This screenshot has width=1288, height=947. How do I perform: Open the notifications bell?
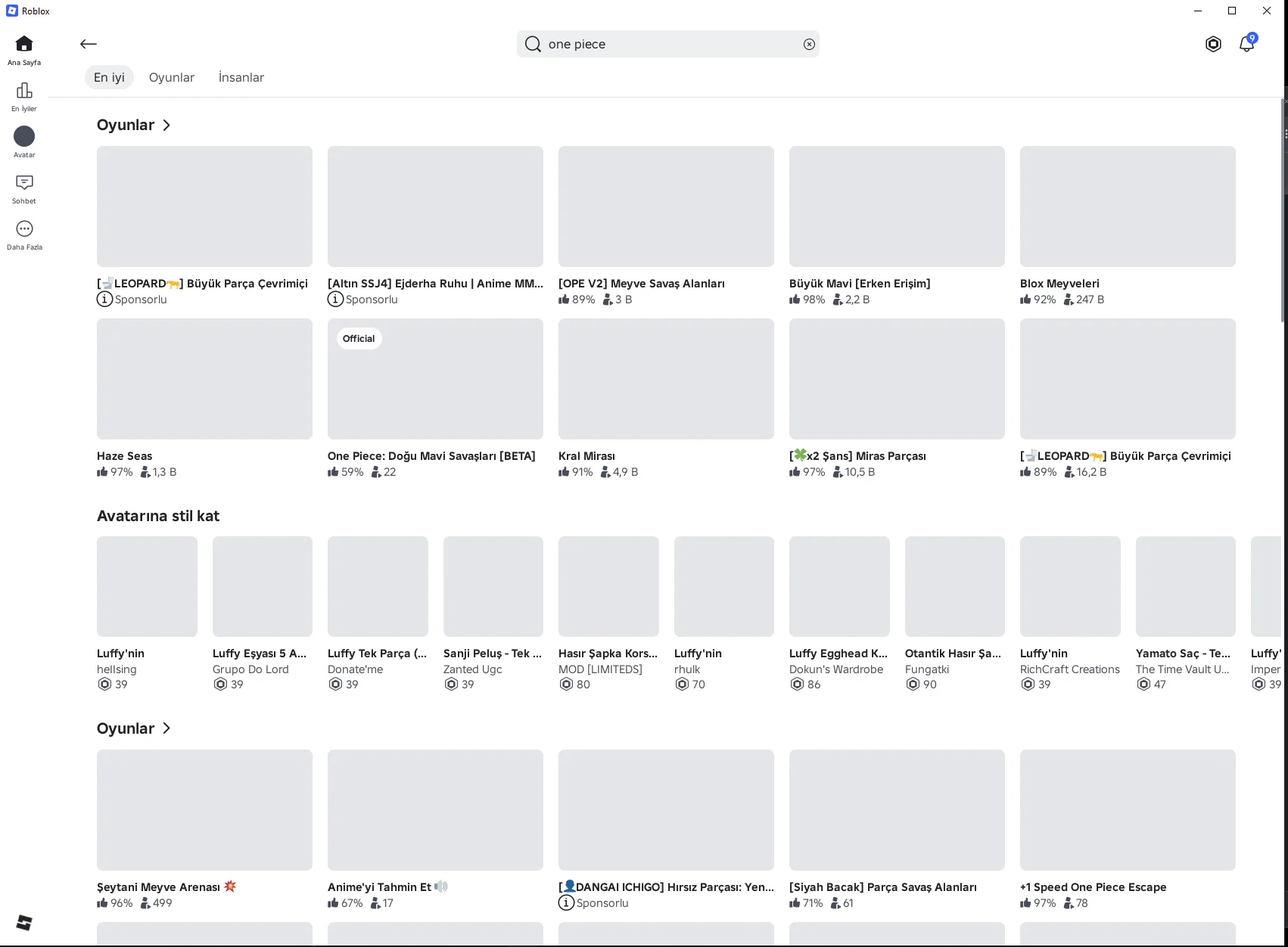[x=1246, y=44]
